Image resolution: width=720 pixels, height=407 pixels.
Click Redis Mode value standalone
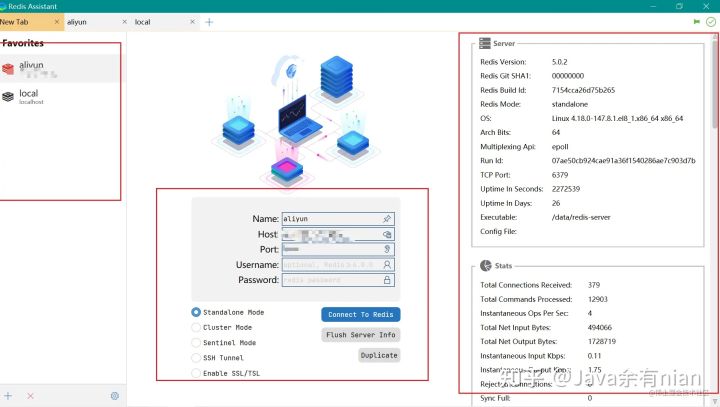click(569, 104)
